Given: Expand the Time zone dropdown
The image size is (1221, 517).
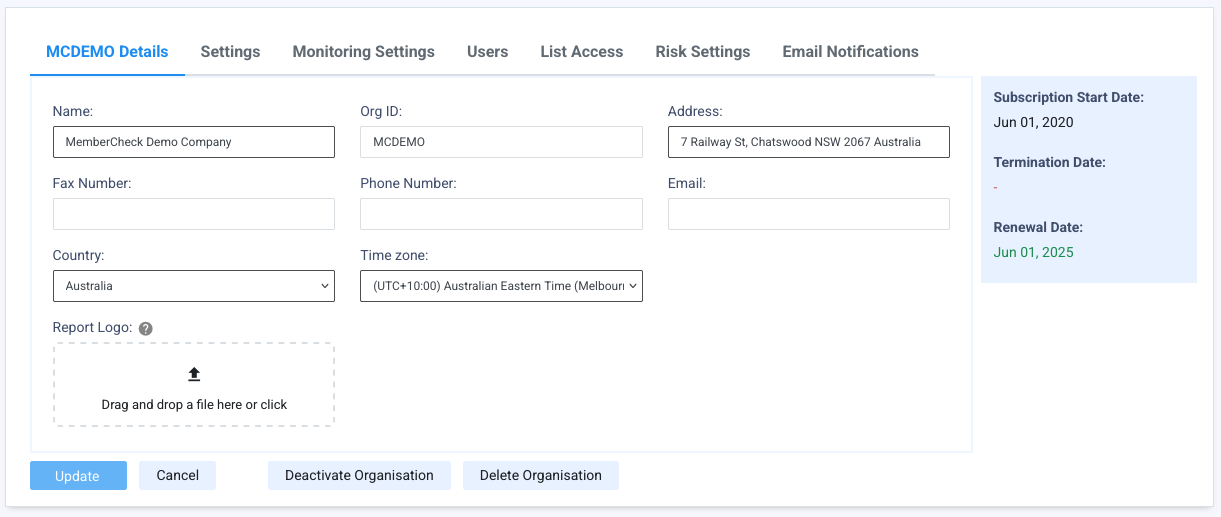Looking at the screenshot, I should point(501,286).
